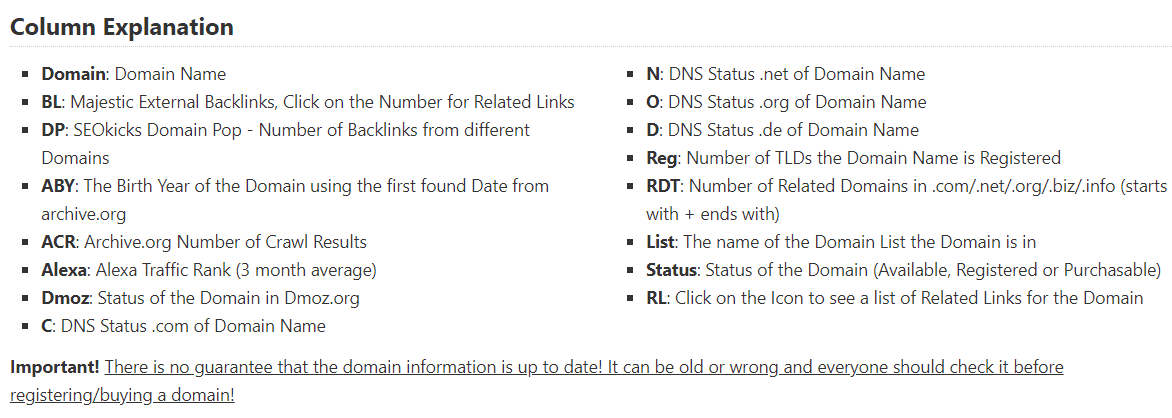
Task: Click the O DNS Status .org entry
Action: [x=786, y=102]
